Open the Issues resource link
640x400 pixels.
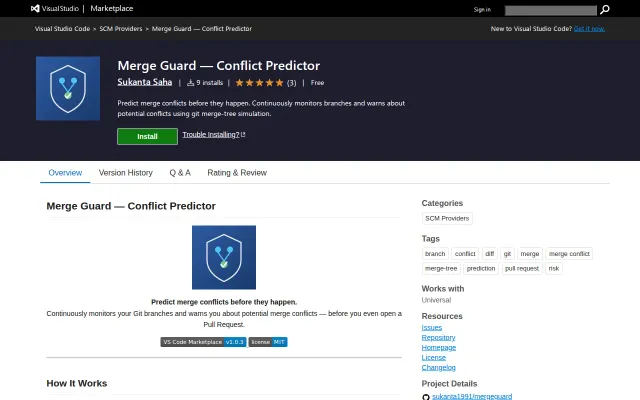[x=432, y=327]
